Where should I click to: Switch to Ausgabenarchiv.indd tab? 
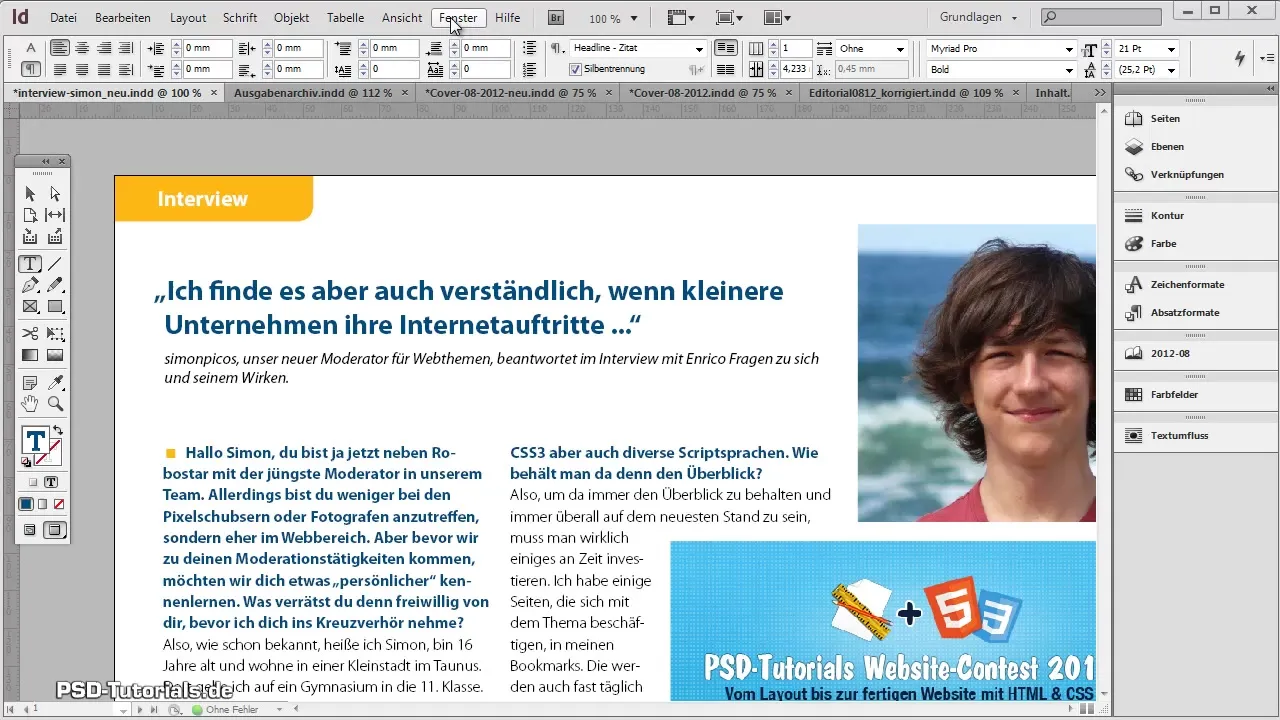pyautogui.click(x=315, y=92)
